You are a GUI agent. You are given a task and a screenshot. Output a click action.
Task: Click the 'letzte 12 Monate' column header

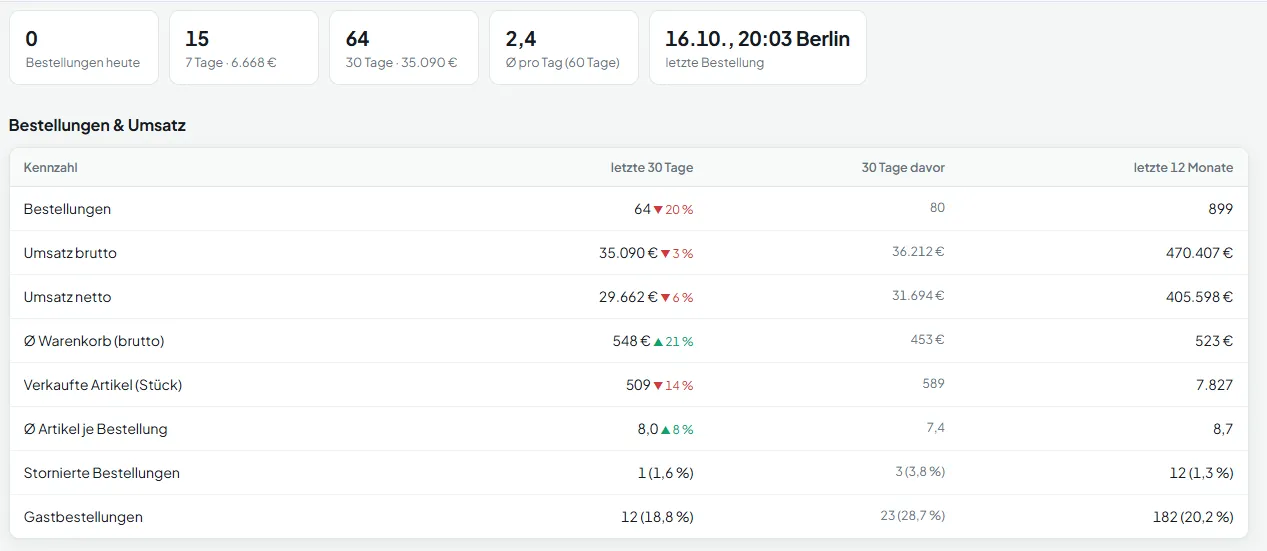click(x=1183, y=168)
